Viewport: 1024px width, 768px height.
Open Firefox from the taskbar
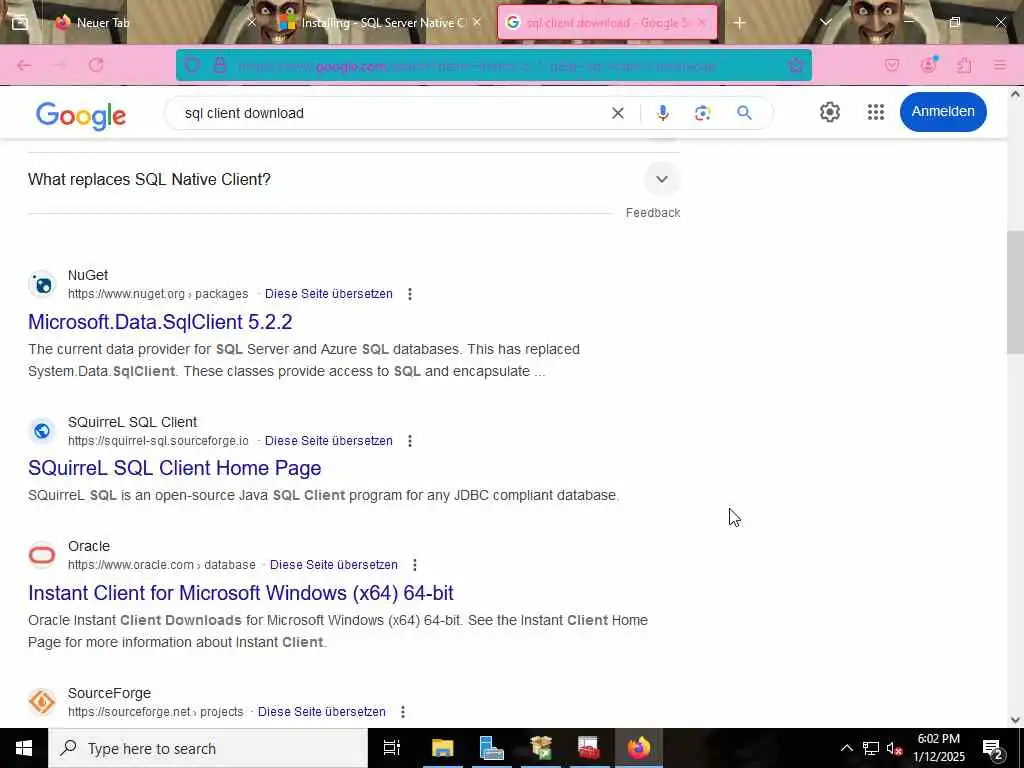tap(639, 748)
